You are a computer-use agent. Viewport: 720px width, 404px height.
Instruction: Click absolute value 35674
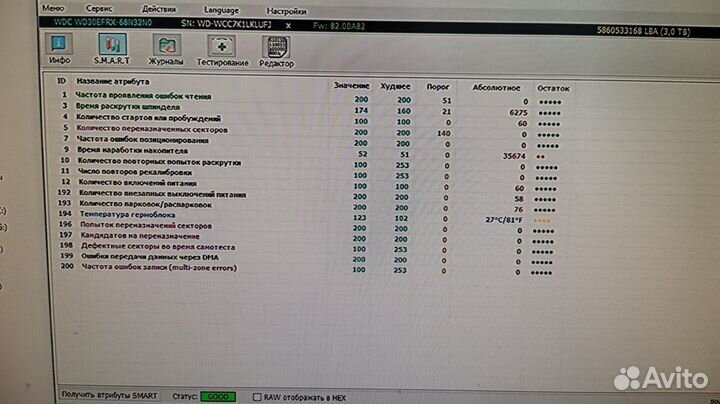514,156
